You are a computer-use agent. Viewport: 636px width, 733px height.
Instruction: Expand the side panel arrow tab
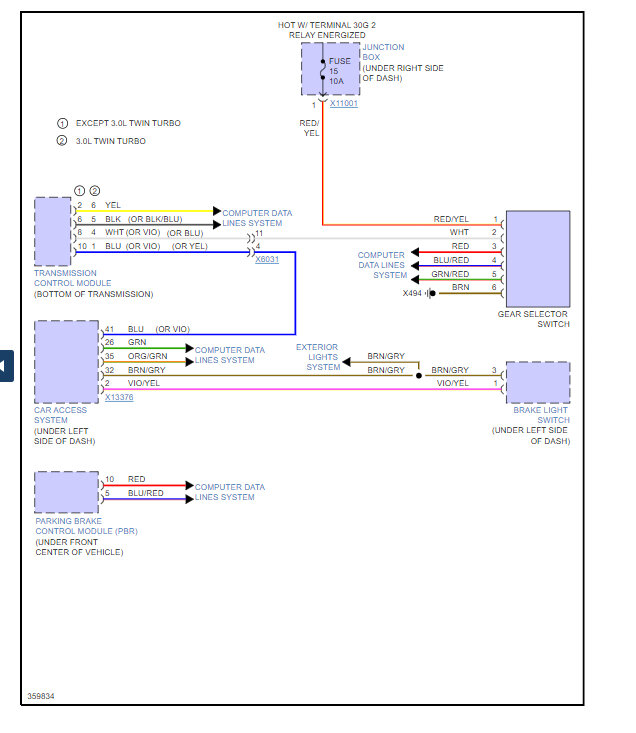click(6, 366)
